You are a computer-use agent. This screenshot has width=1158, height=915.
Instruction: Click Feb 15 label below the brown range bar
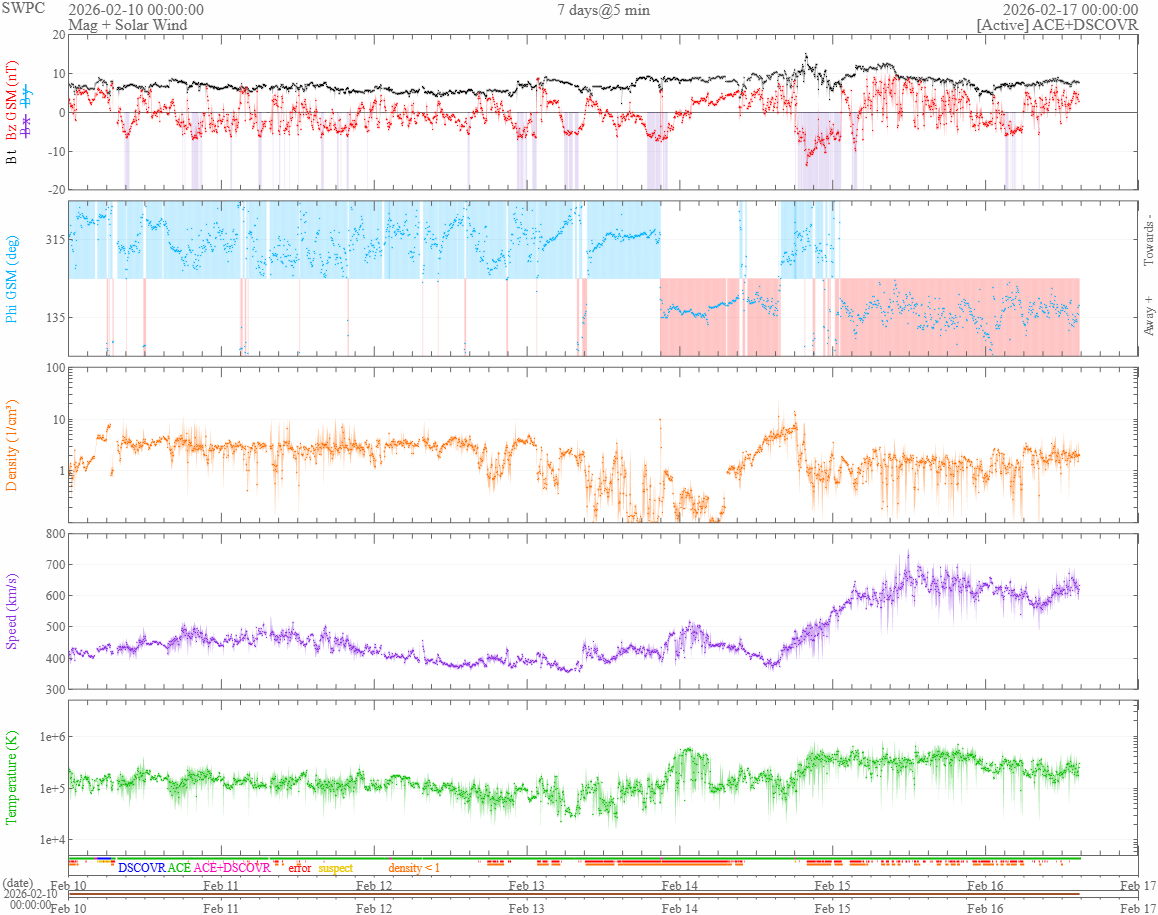coord(832,908)
